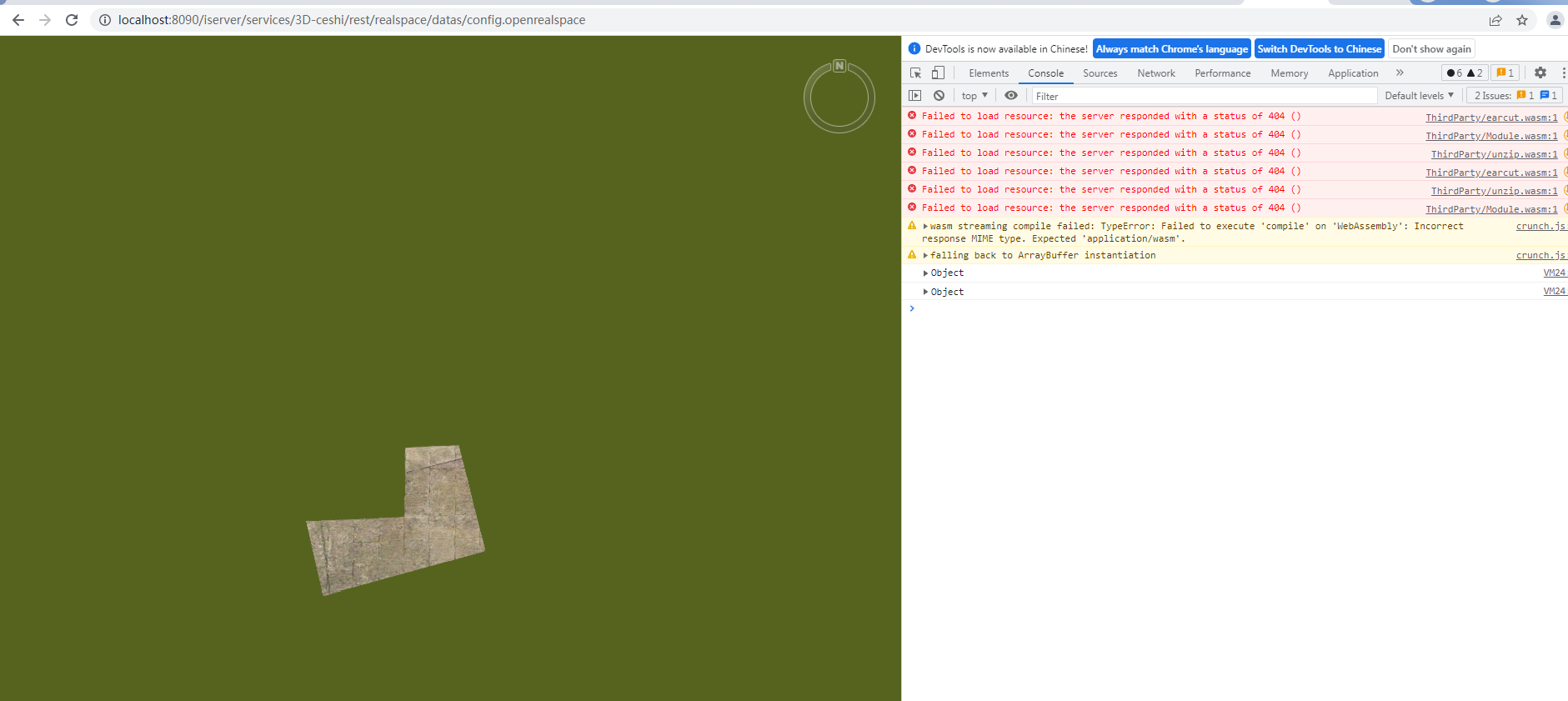View site information icon in address bar
Viewport: 1568px width, 701px height.
[105, 20]
